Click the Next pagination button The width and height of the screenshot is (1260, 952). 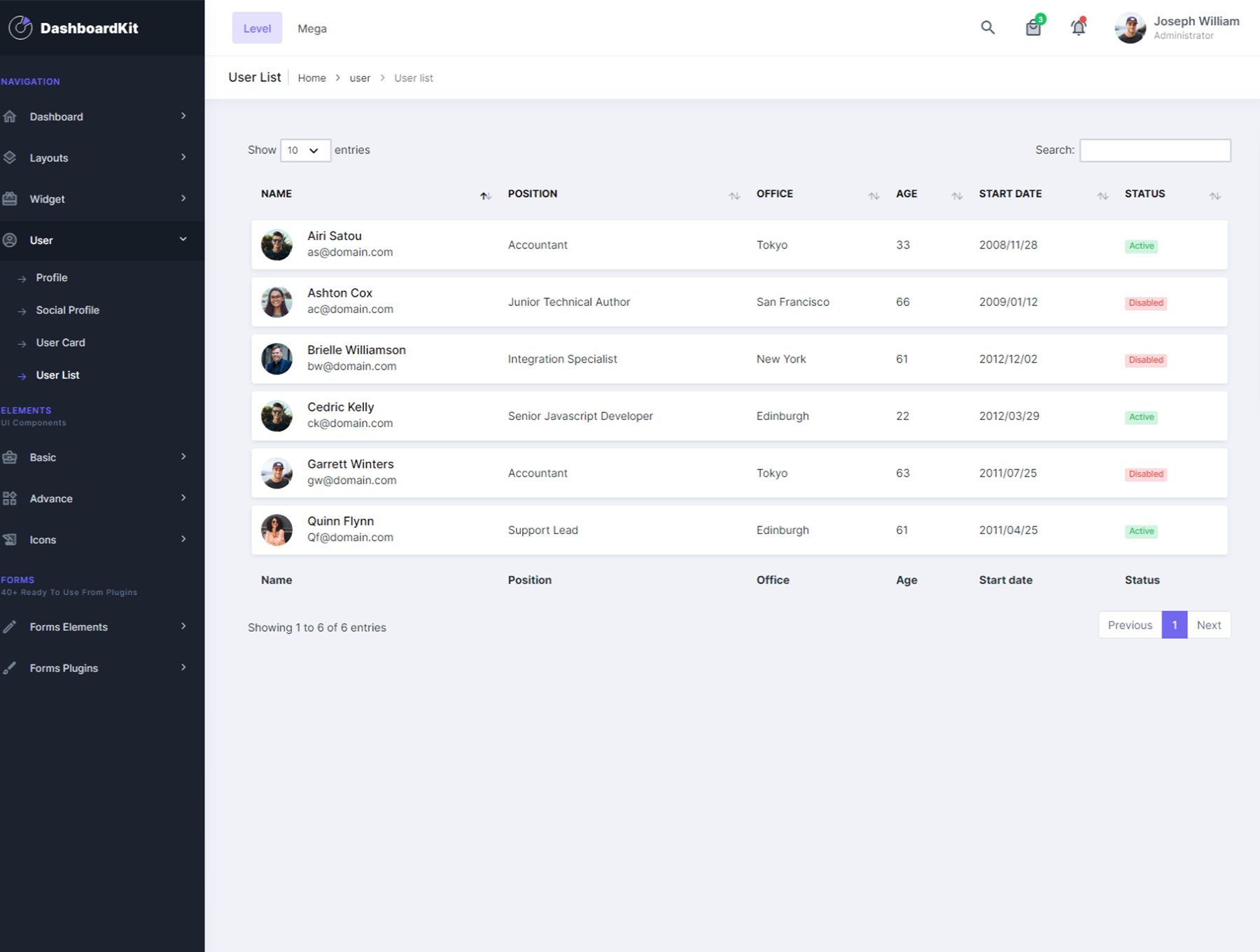click(x=1209, y=625)
